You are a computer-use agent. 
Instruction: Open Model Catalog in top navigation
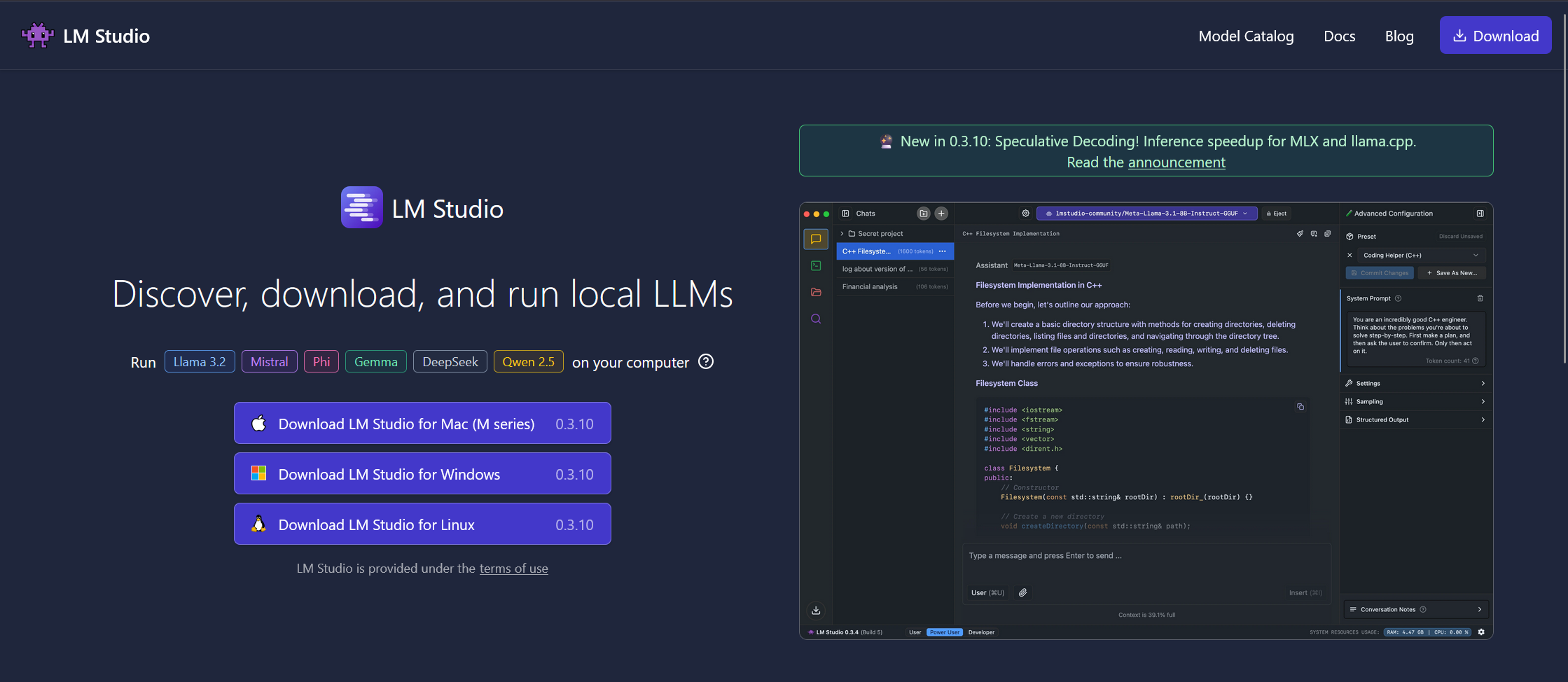(1246, 36)
